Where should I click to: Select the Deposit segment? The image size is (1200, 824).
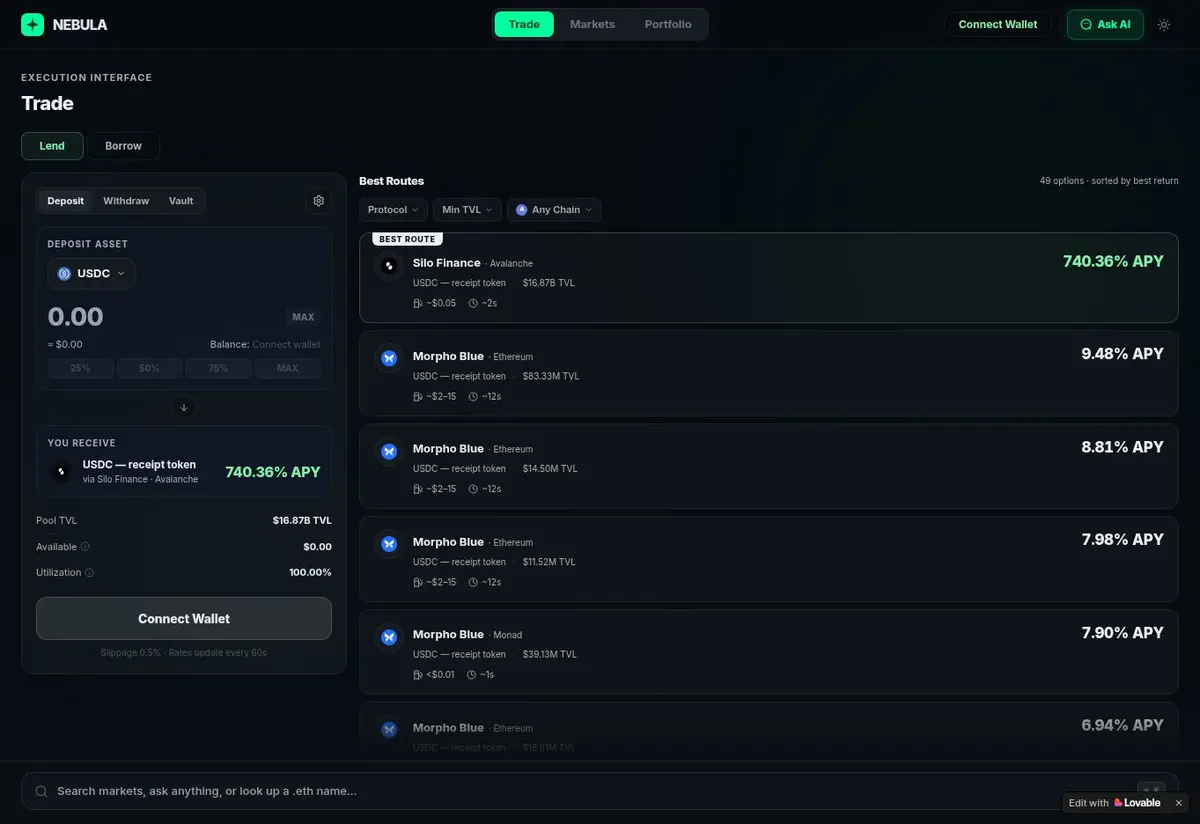66,201
